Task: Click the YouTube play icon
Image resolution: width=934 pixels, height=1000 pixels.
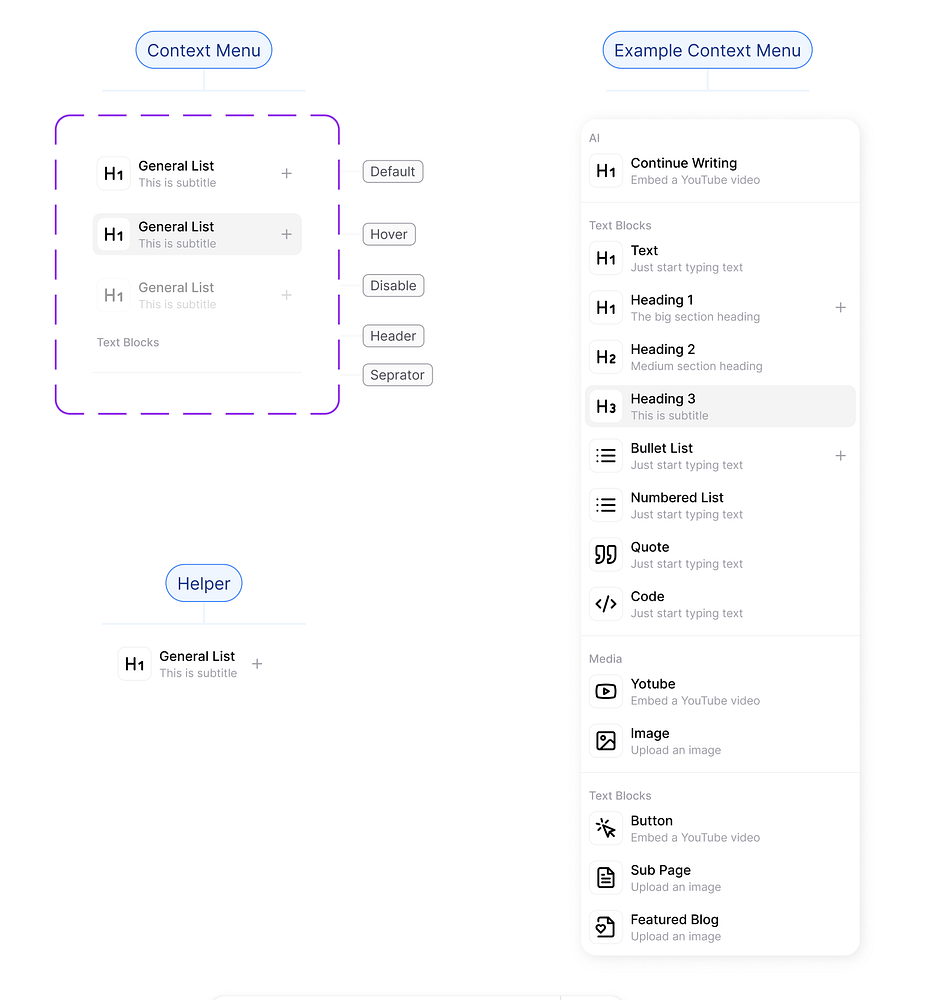Action: (x=606, y=691)
